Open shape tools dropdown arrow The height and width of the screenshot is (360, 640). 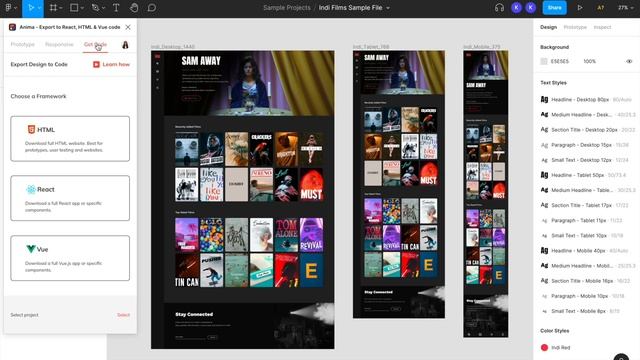(82, 8)
